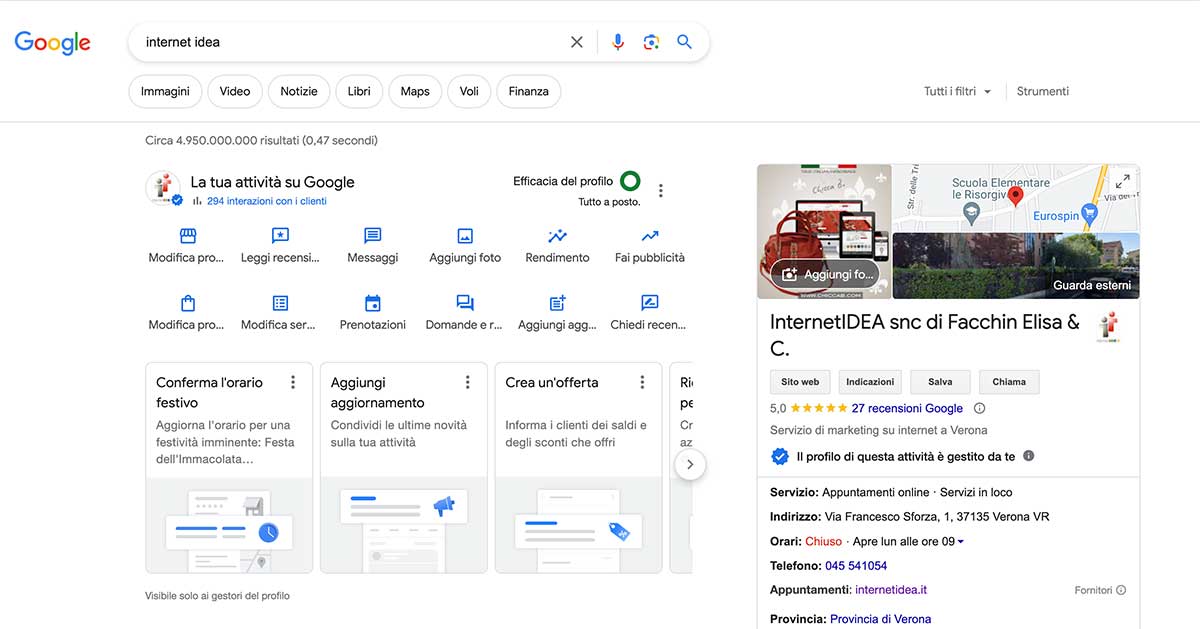The image size is (1200, 629).
Task: Click info icon next to 27 recensioni Google
Action: (x=980, y=408)
